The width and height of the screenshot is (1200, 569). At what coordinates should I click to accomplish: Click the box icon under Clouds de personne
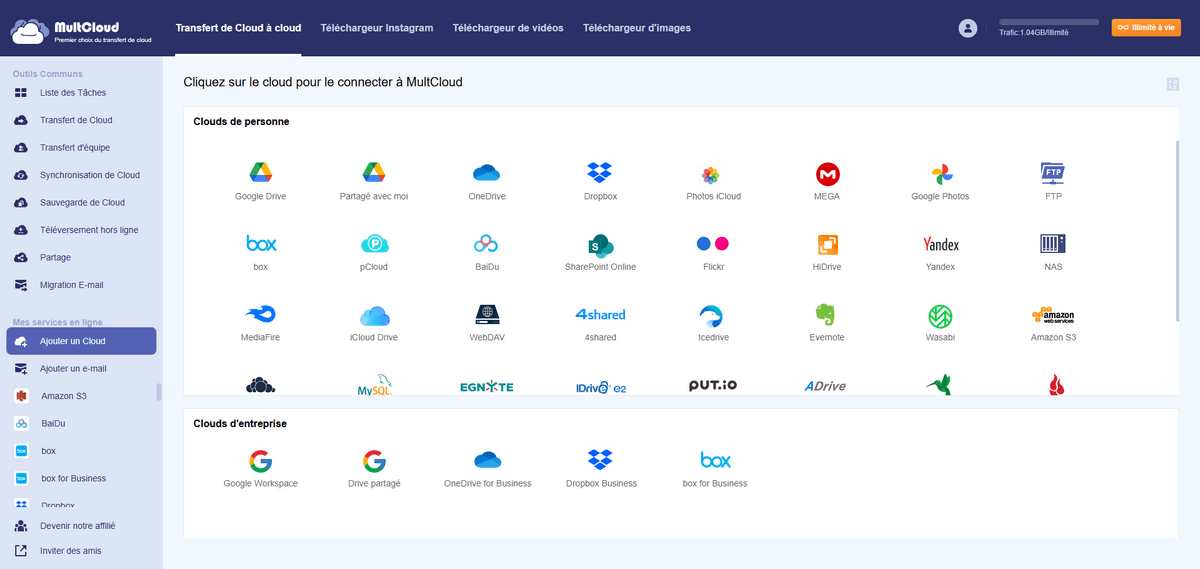point(261,244)
